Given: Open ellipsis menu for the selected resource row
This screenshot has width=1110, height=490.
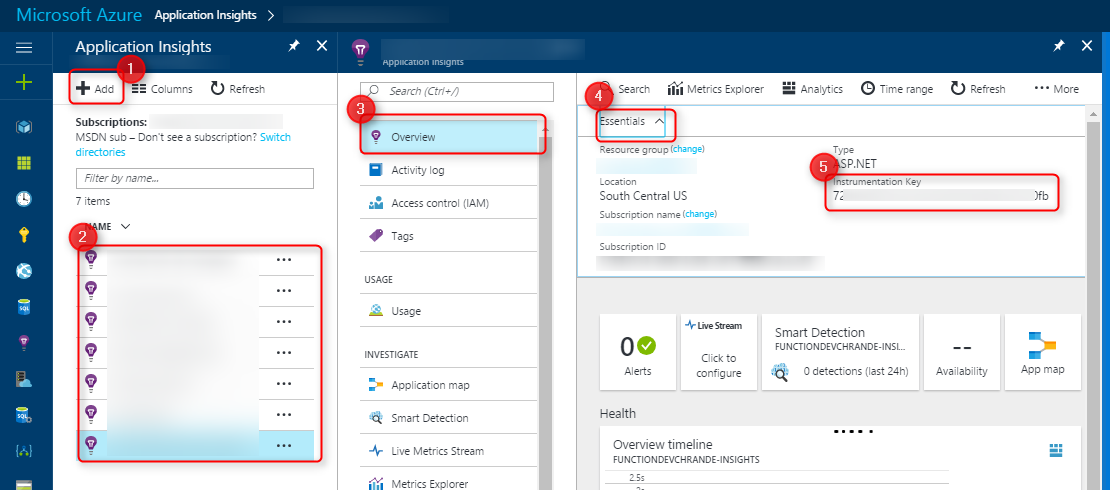Looking at the screenshot, I should click(284, 444).
